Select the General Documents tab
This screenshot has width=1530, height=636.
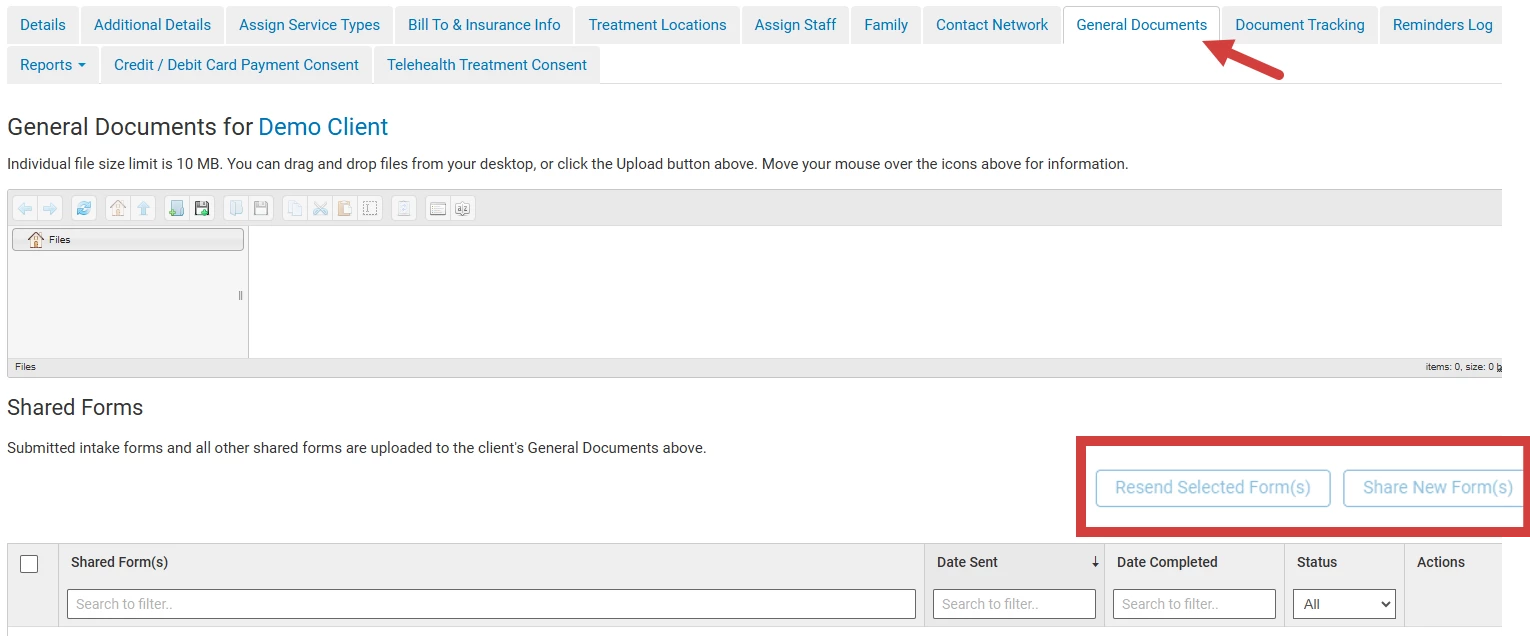(x=1142, y=25)
